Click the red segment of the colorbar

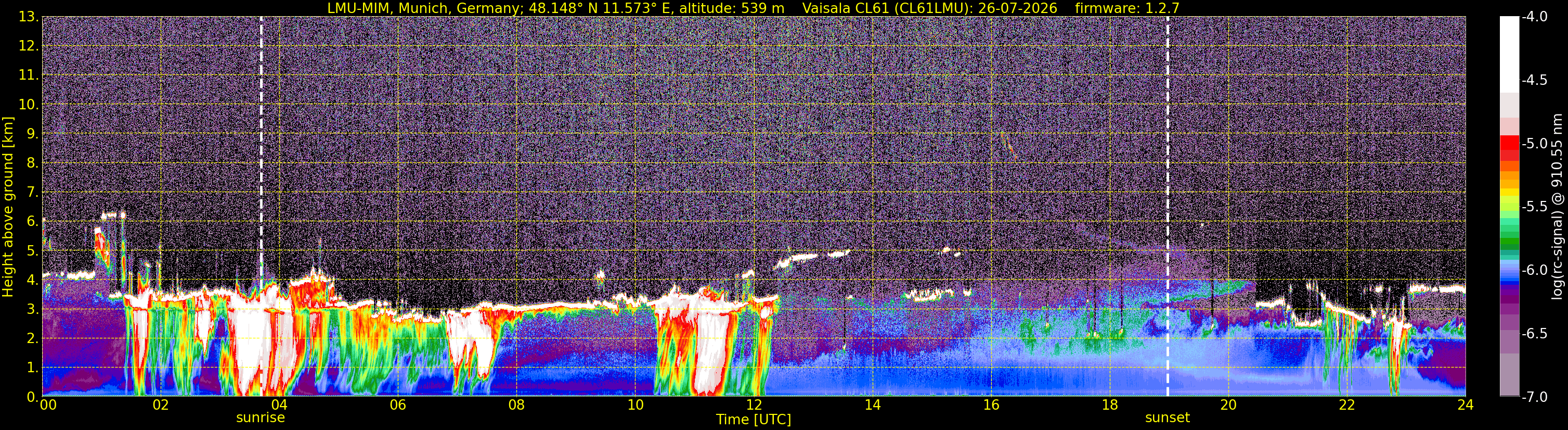tap(1509, 143)
